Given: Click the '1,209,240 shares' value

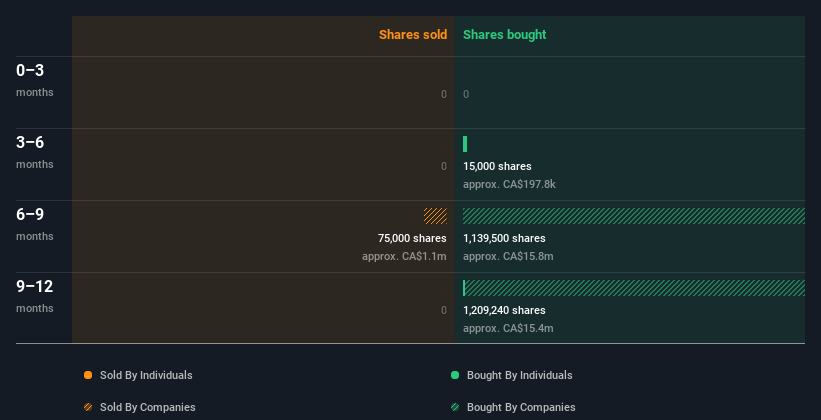Looking at the screenshot, I should tap(504, 311).
